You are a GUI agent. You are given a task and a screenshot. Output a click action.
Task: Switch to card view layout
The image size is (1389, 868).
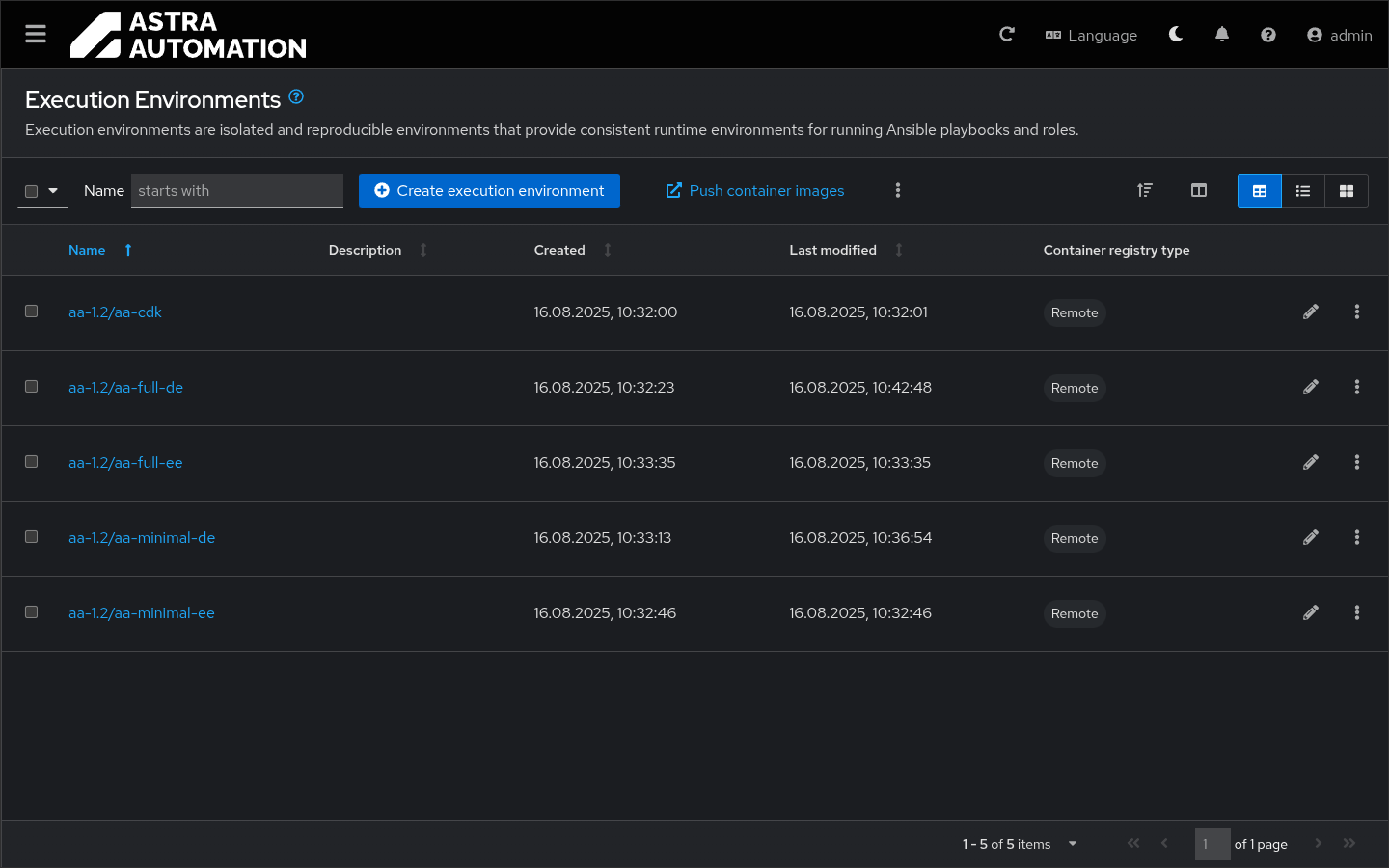1347,191
